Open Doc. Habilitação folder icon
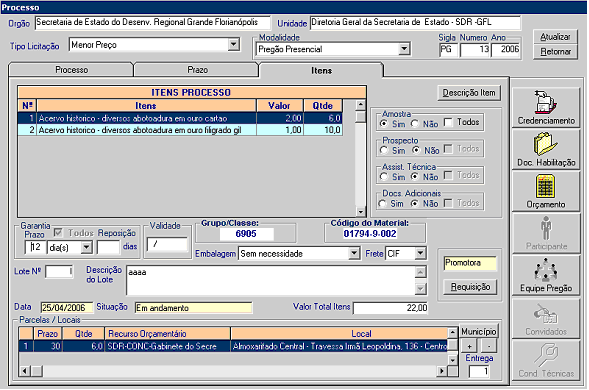This screenshot has height=390, width=589. (x=546, y=149)
